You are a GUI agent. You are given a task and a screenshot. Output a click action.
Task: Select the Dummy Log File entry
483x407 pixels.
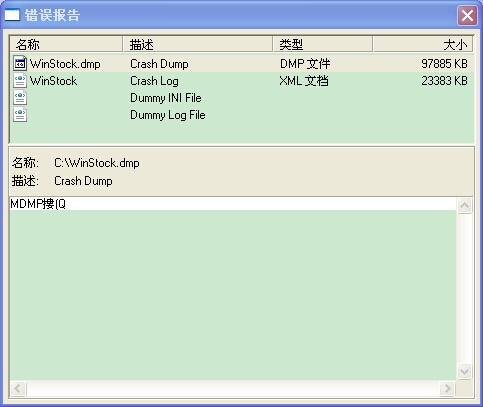[168, 115]
